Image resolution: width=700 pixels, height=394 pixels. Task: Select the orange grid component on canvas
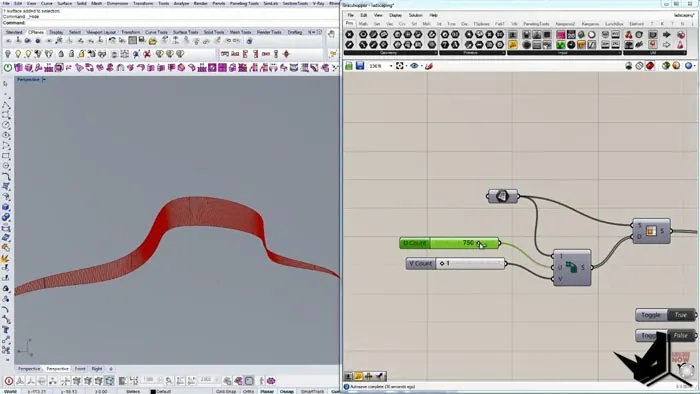(651, 231)
